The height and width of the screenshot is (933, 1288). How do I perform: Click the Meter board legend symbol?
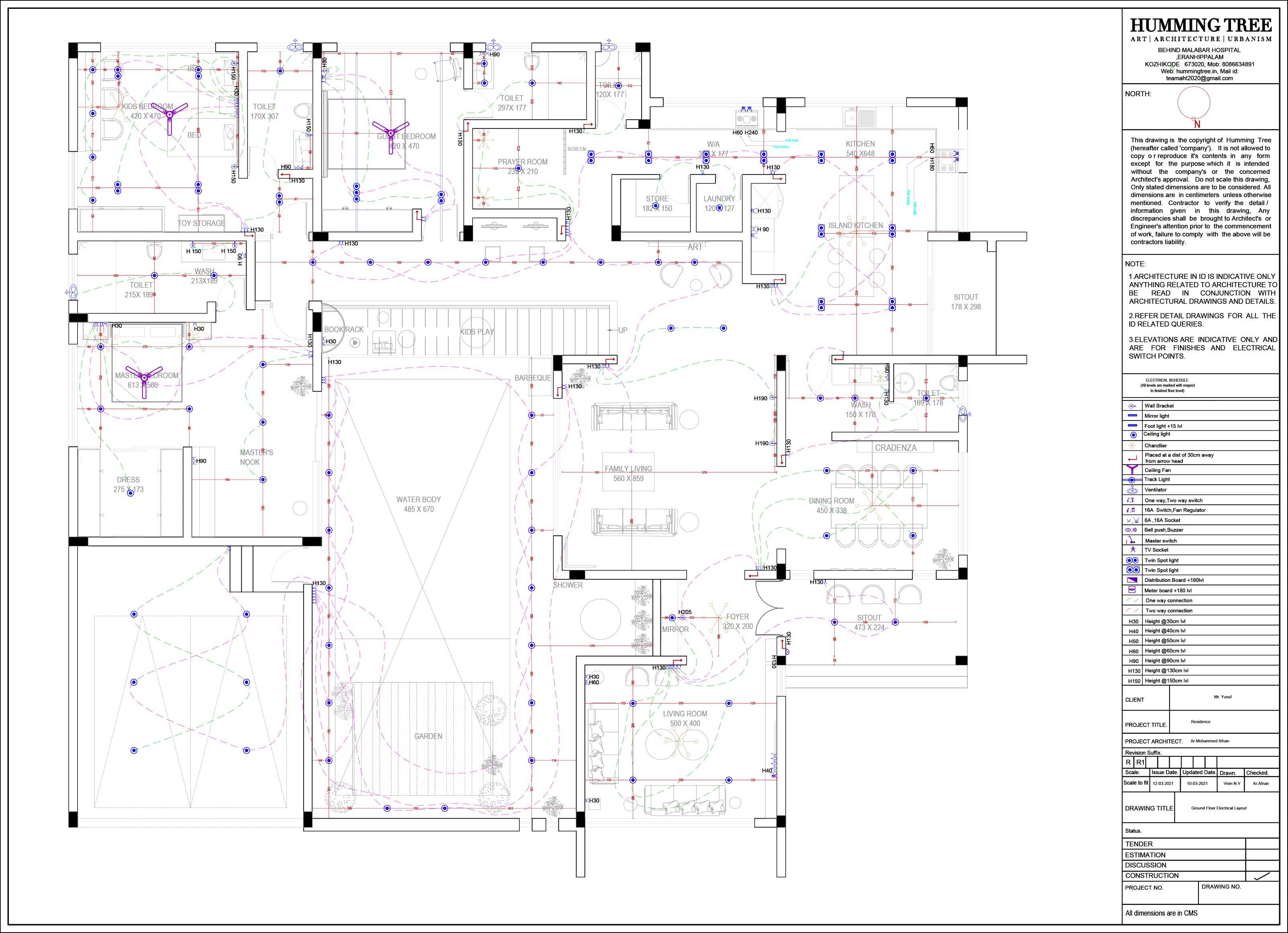[1132, 590]
